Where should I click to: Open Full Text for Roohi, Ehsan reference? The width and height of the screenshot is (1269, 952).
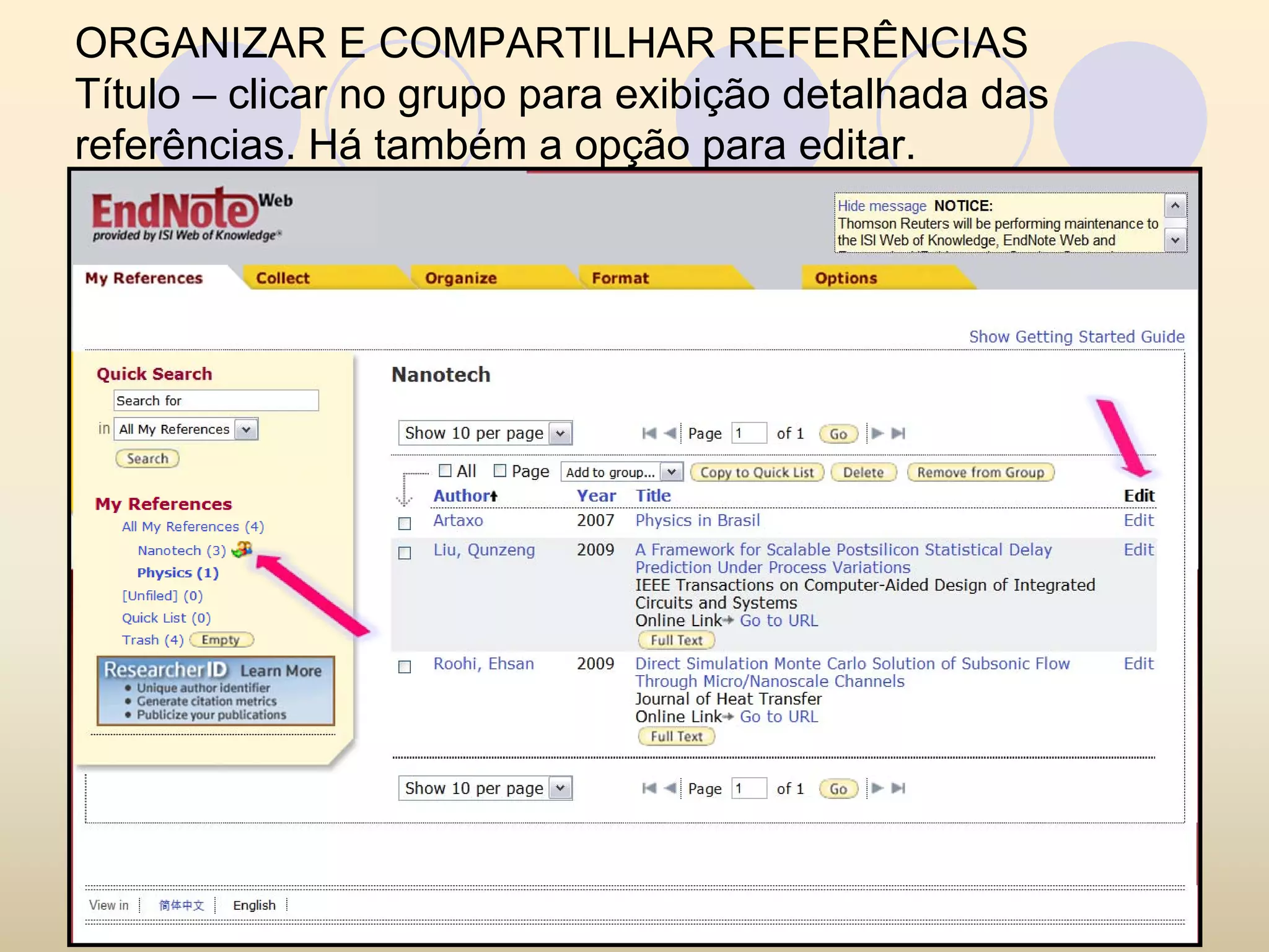point(676,736)
